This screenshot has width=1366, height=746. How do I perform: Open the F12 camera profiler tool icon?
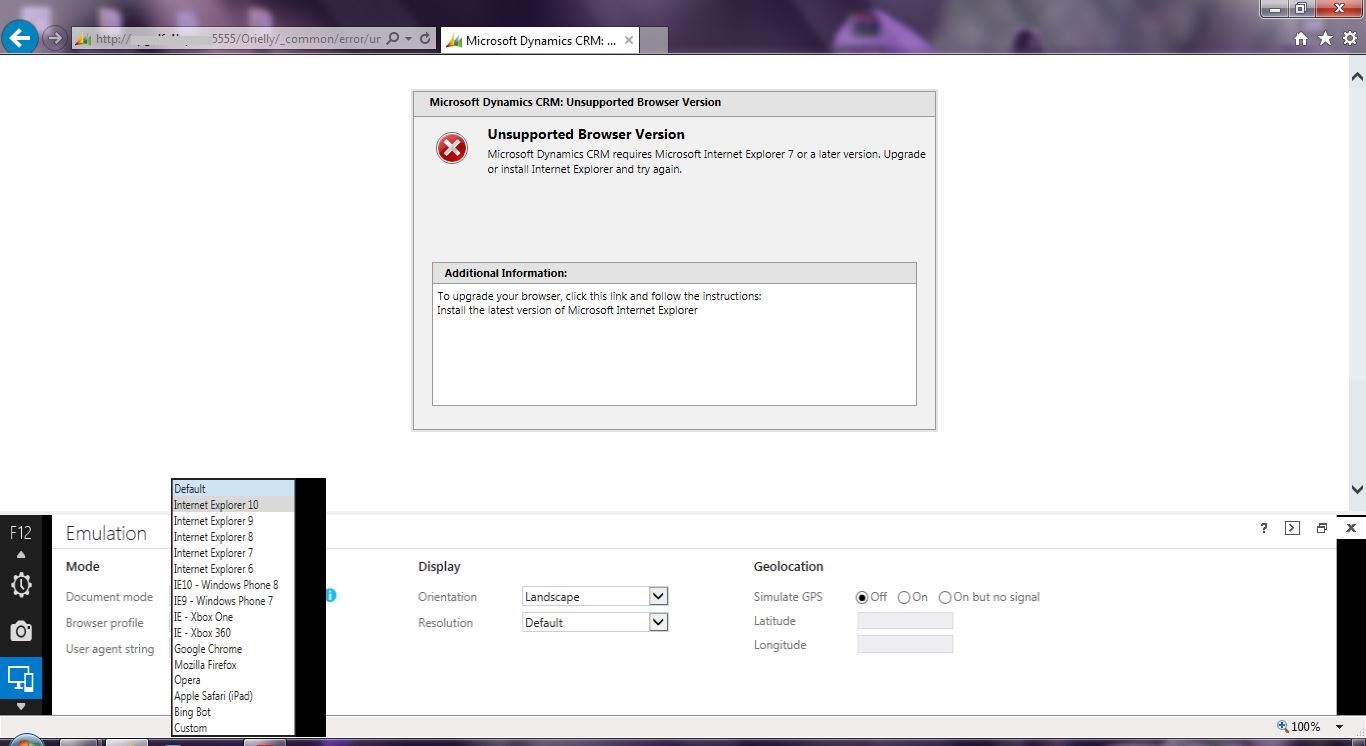tap(21, 631)
